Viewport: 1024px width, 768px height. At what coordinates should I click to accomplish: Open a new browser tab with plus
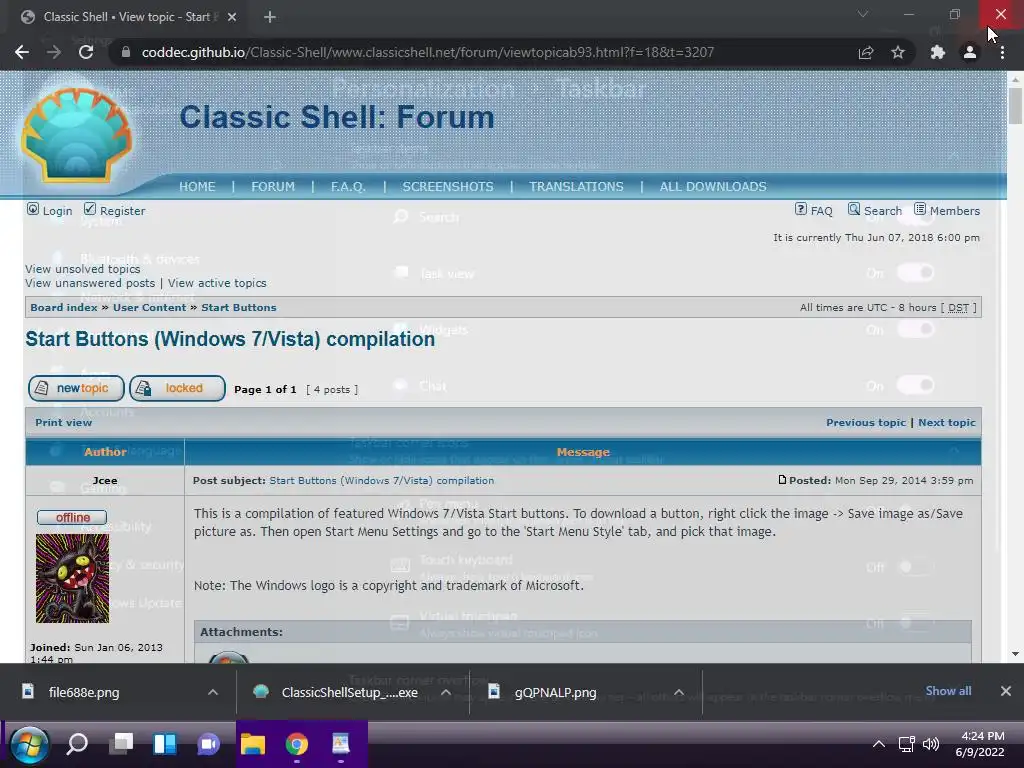click(x=270, y=17)
